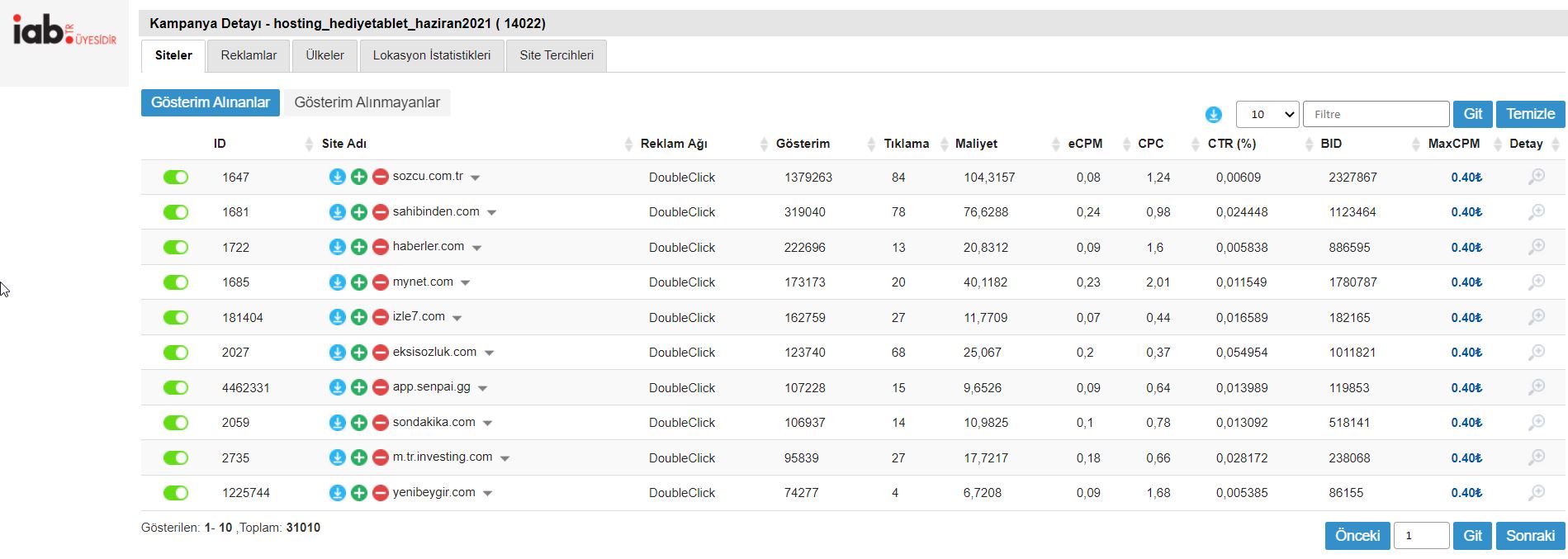Toggle the switch for mynet.com row
The height and width of the screenshot is (559, 1568).
coord(176,282)
